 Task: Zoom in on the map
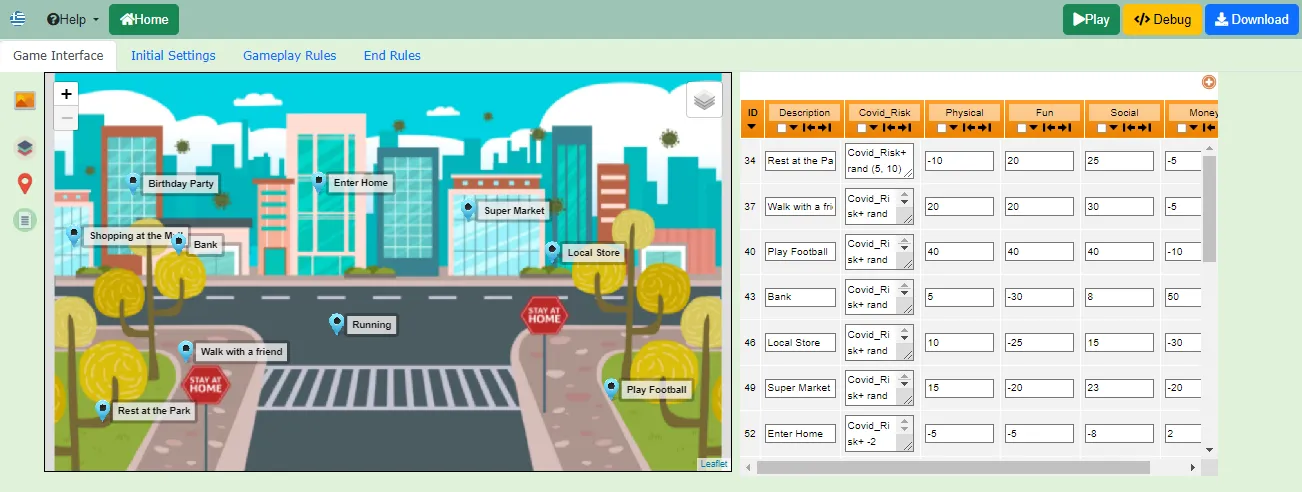(x=66, y=94)
